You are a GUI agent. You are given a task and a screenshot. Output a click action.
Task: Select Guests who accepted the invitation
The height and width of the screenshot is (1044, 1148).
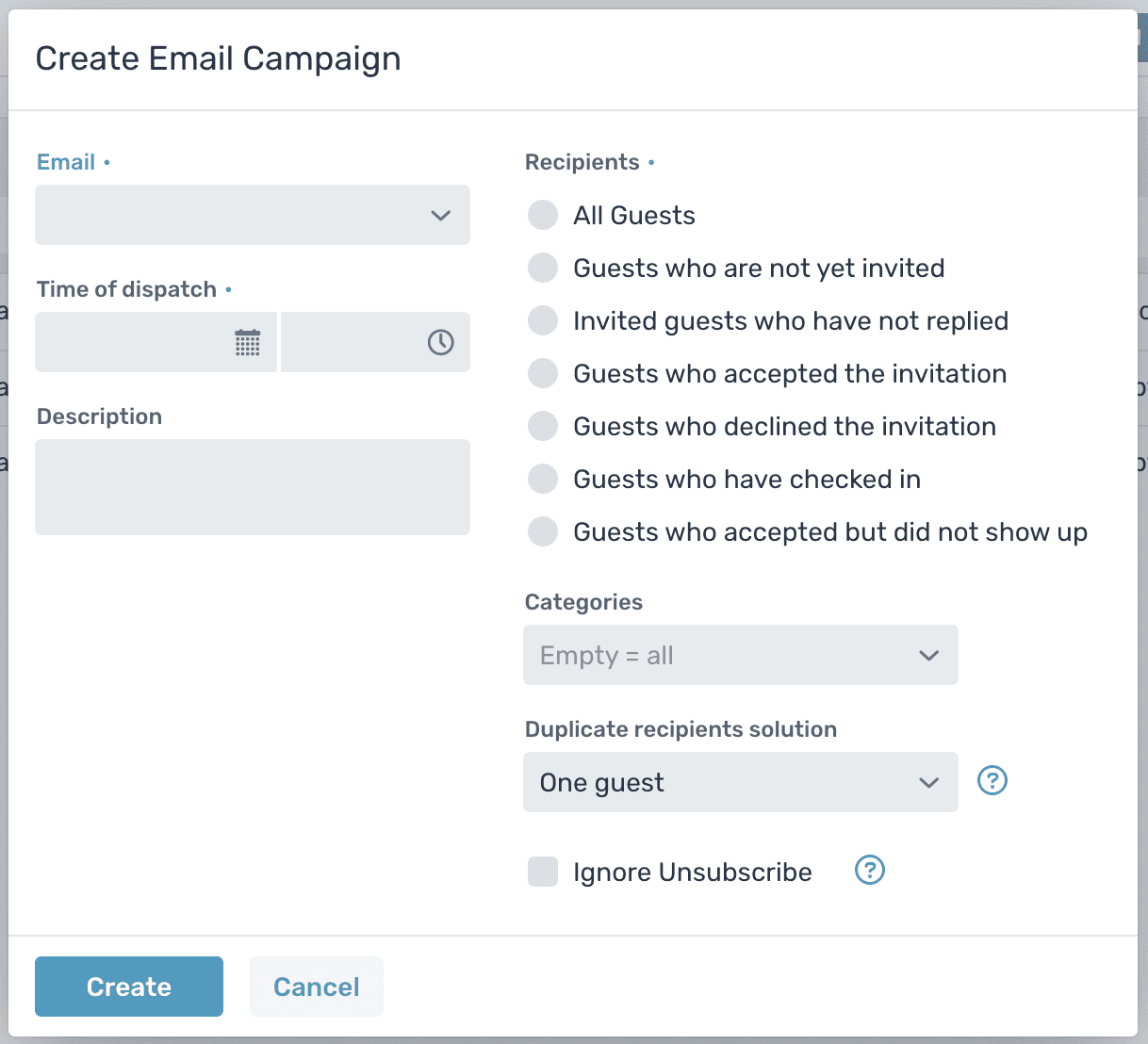(x=543, y=373)
